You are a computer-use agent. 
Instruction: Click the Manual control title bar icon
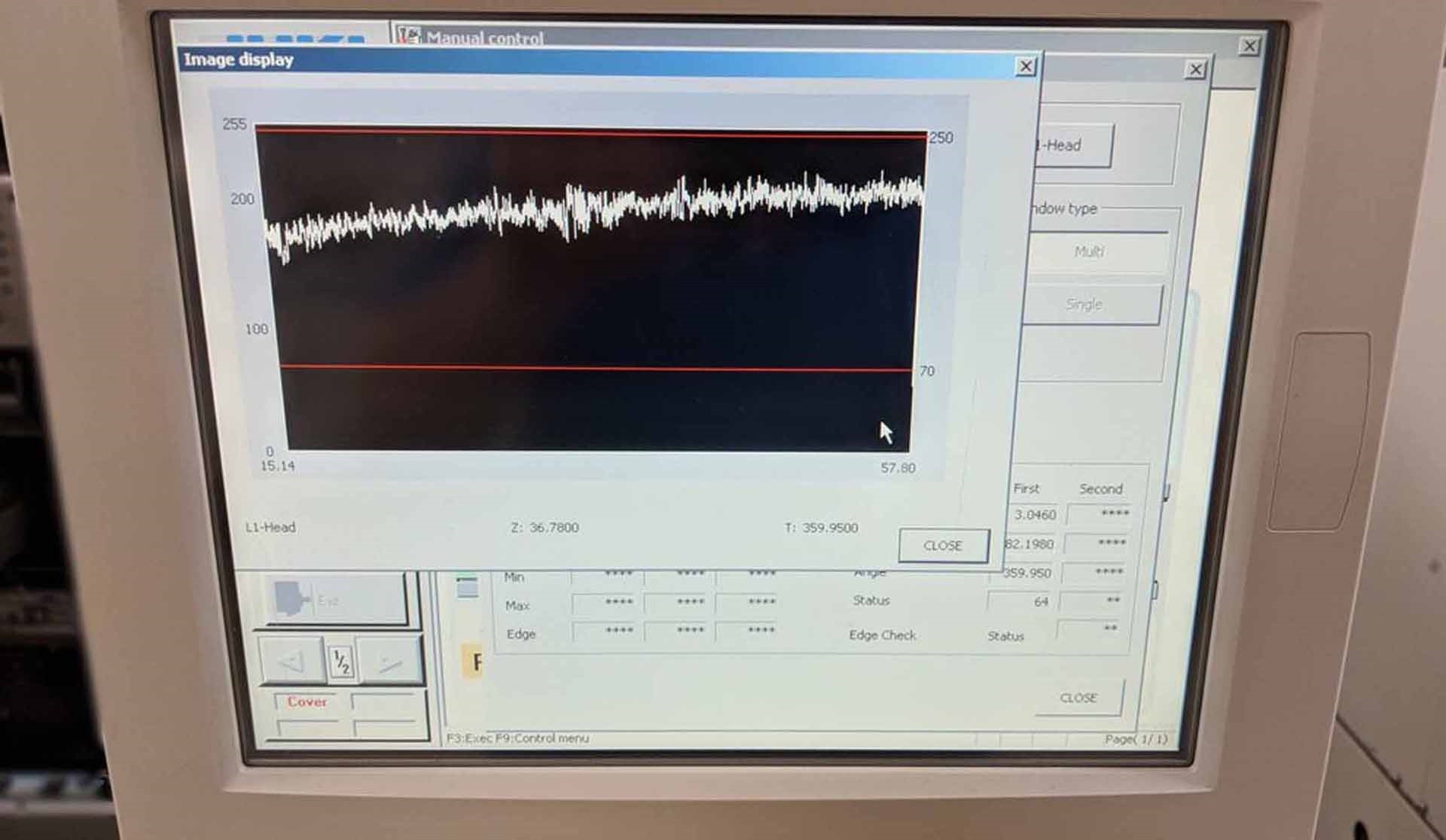click(x=410, y=36)
